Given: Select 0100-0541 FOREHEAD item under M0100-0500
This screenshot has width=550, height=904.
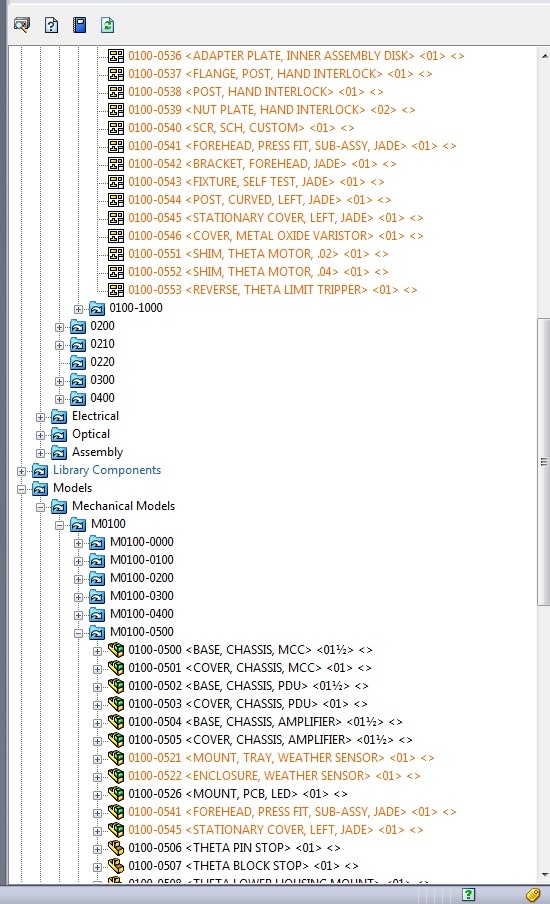Looking at the screenshot, I should (x=292, y=812).
